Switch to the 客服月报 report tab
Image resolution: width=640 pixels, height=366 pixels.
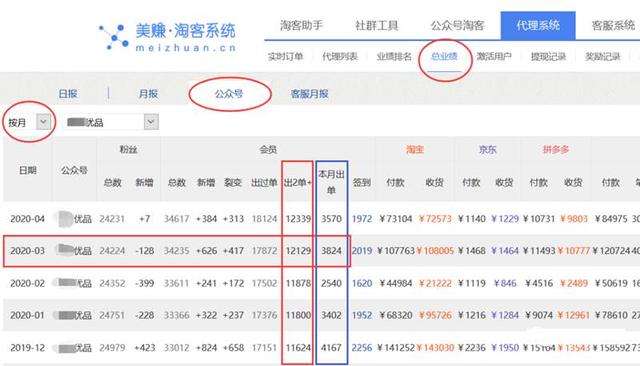pyautogui.click(x=309, y=94)
